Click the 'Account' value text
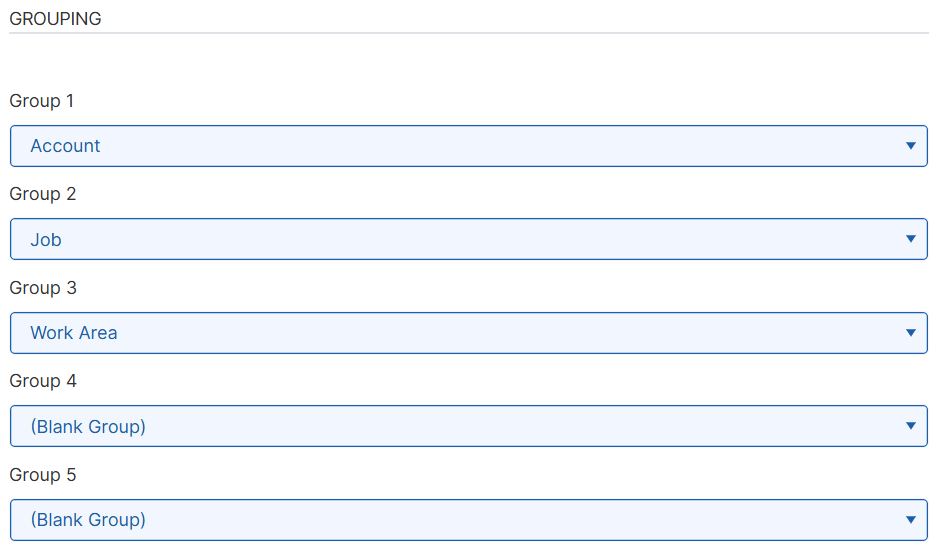The width and height of the screenshot is (936, 555). pyautogui.click(x=65, y=146)
